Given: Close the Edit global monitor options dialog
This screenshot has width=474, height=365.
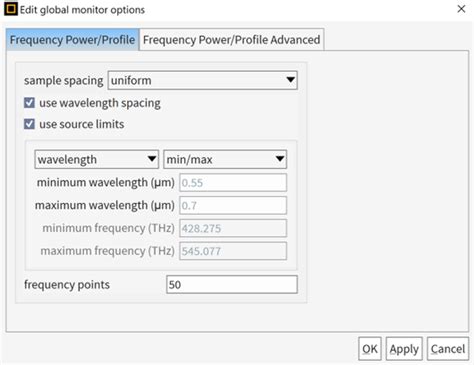Looking at the screenshot, I should pos(461,9).
